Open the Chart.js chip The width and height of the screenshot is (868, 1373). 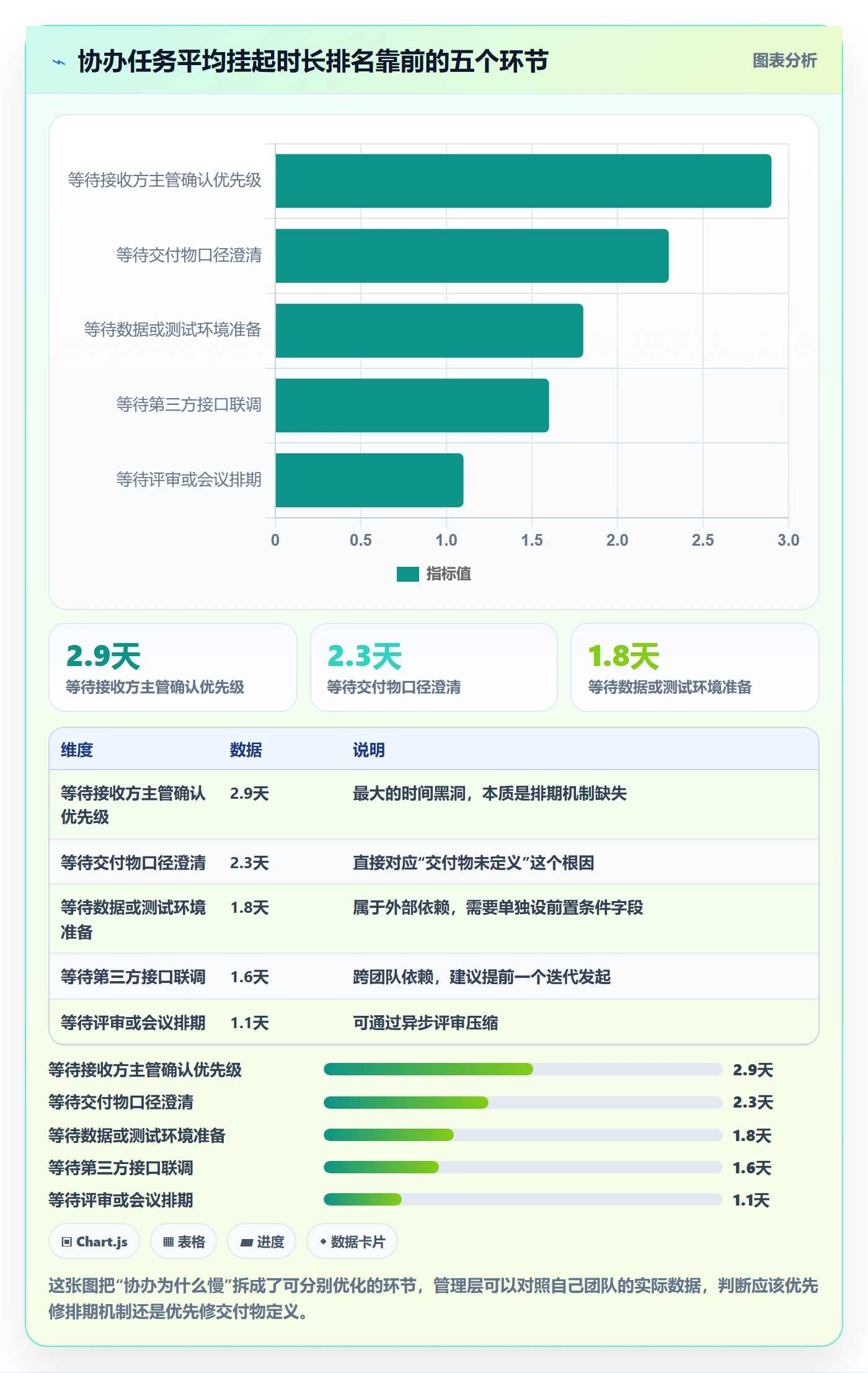tap(94, 1242)
